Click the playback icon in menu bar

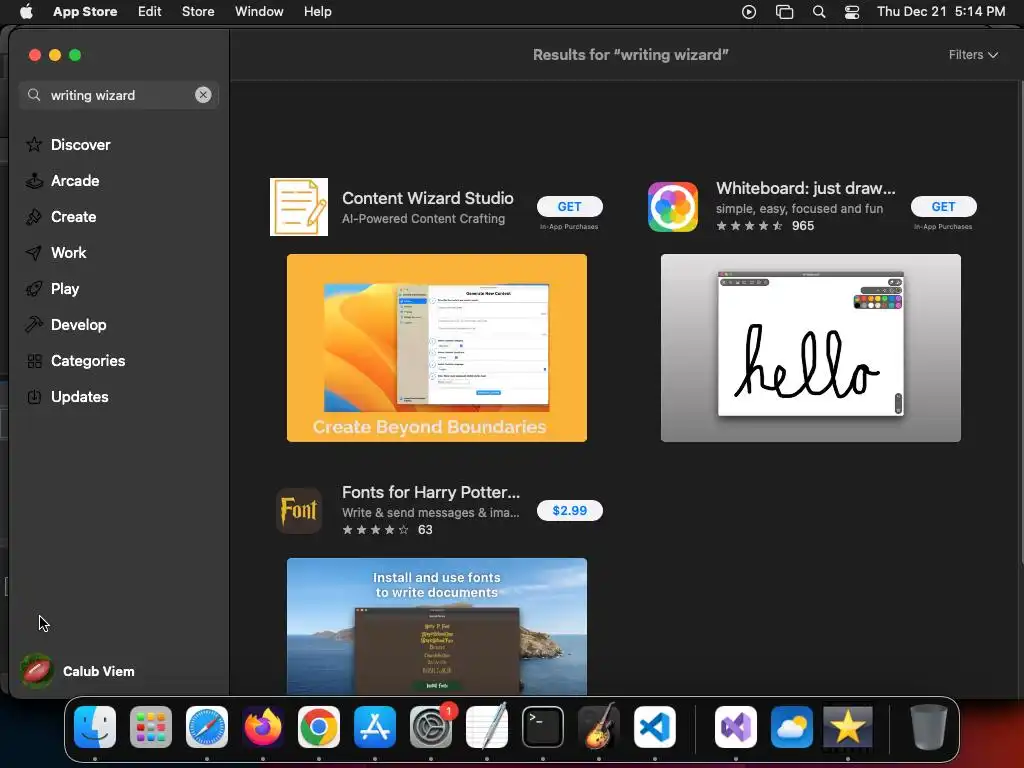pyautogui.click(x=749, y=12)
